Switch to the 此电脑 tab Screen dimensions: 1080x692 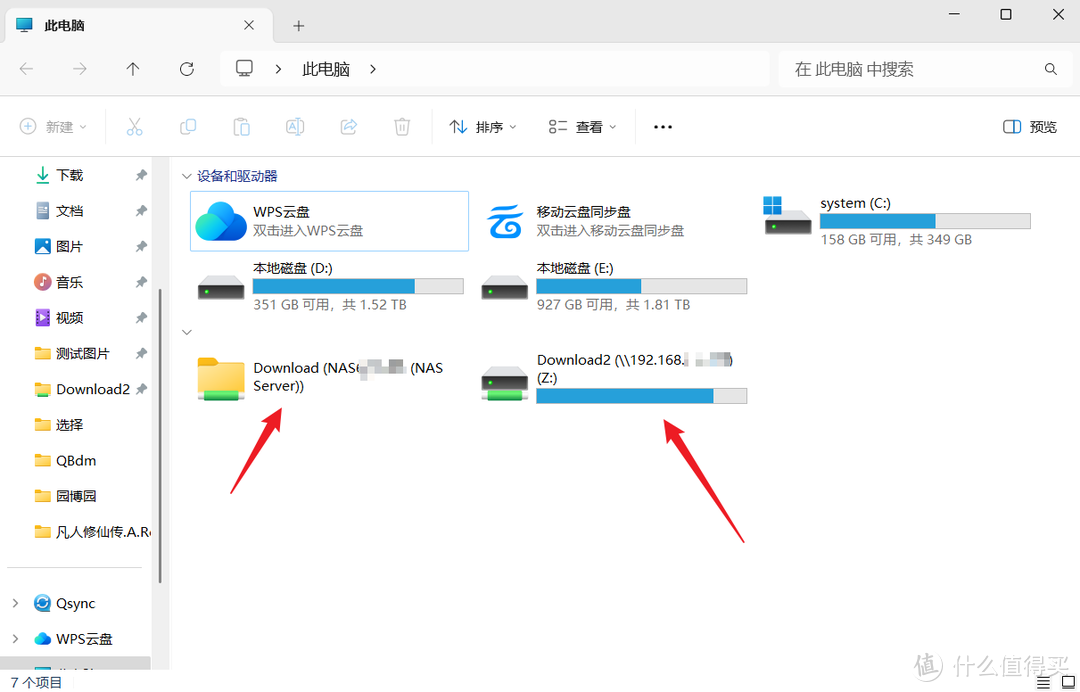point(138,25)
